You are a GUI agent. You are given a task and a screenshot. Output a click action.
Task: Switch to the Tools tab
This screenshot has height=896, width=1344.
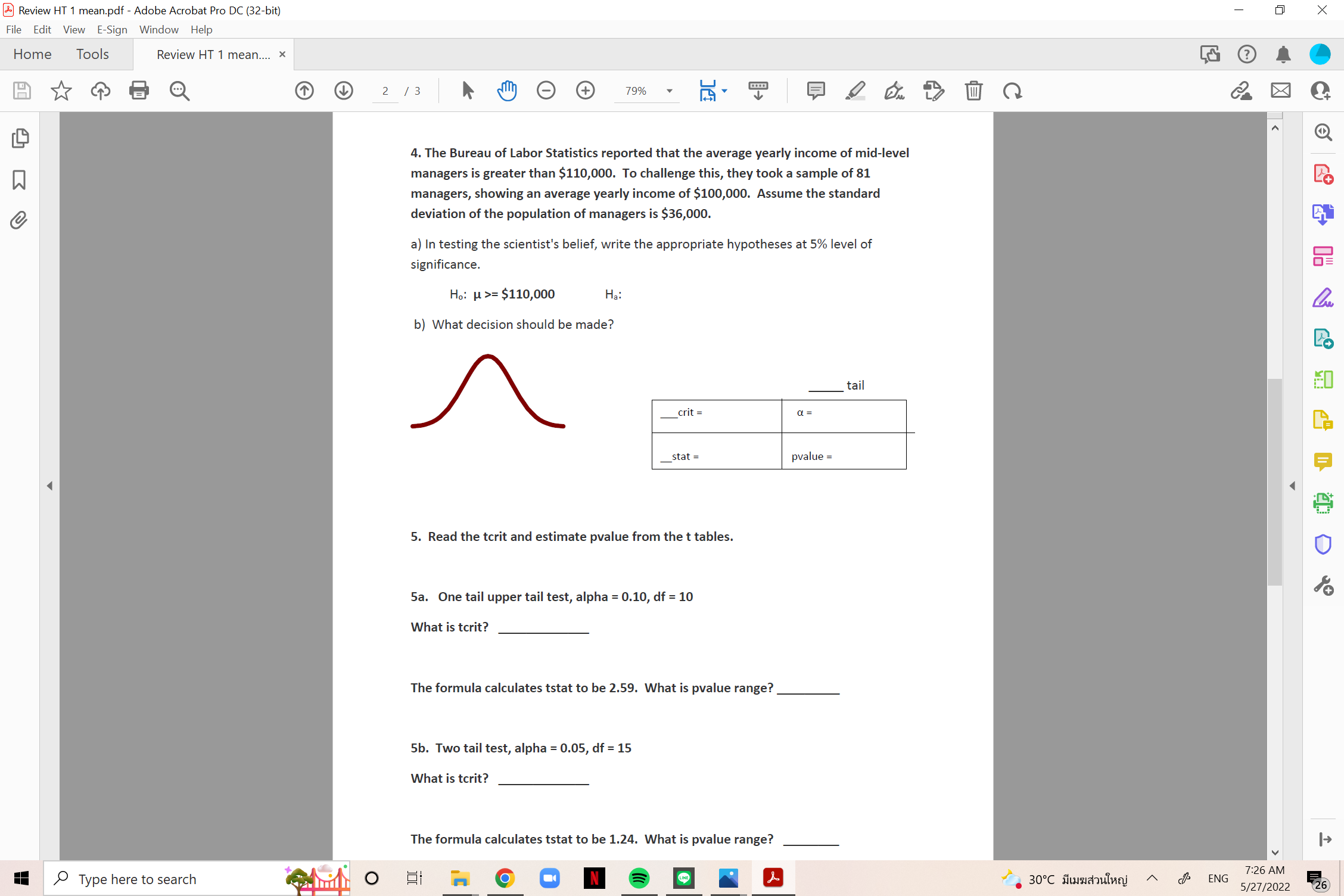pos(92,54)
